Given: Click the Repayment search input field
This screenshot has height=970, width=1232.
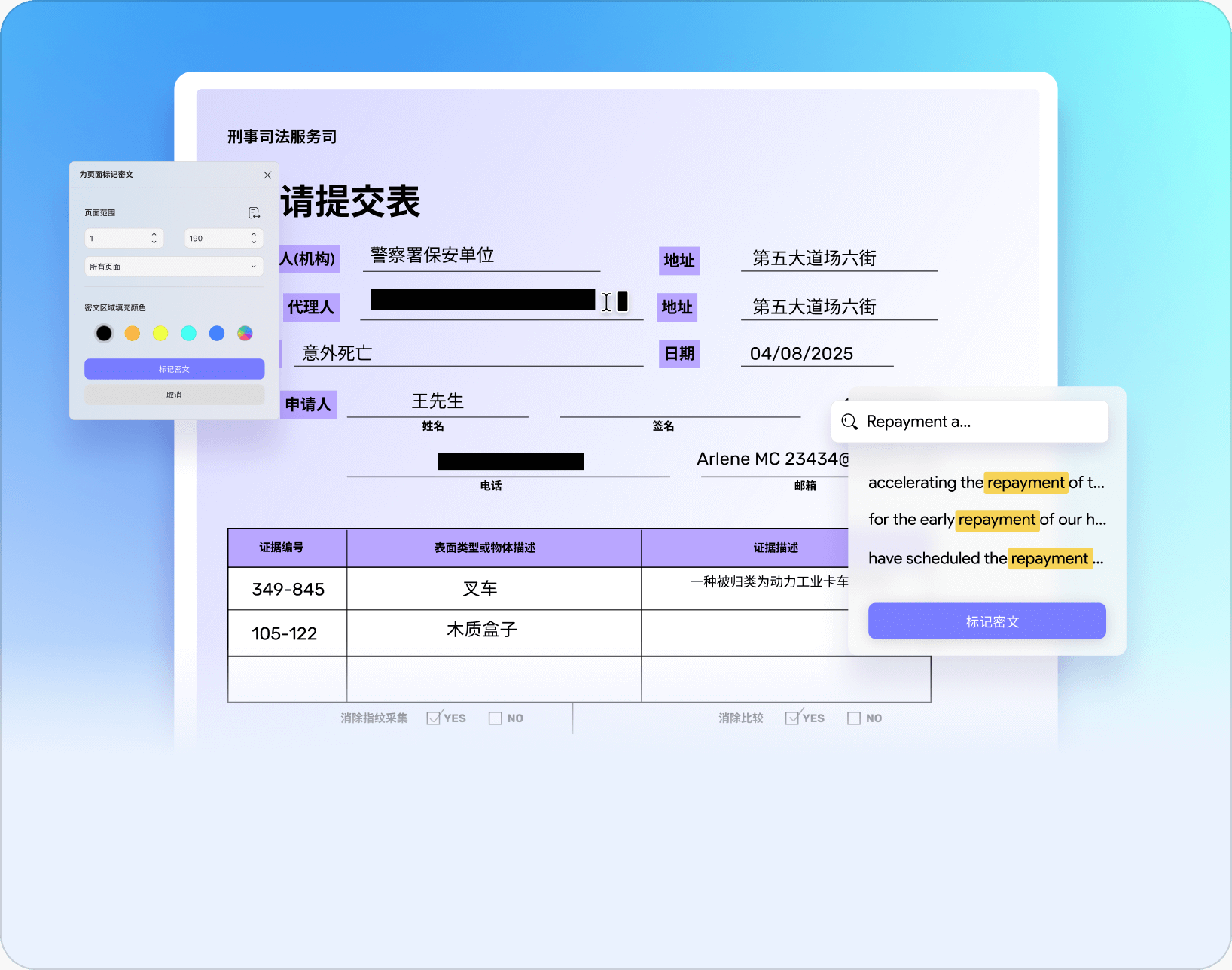Looking at the screenshot, I should coord(979,422).
